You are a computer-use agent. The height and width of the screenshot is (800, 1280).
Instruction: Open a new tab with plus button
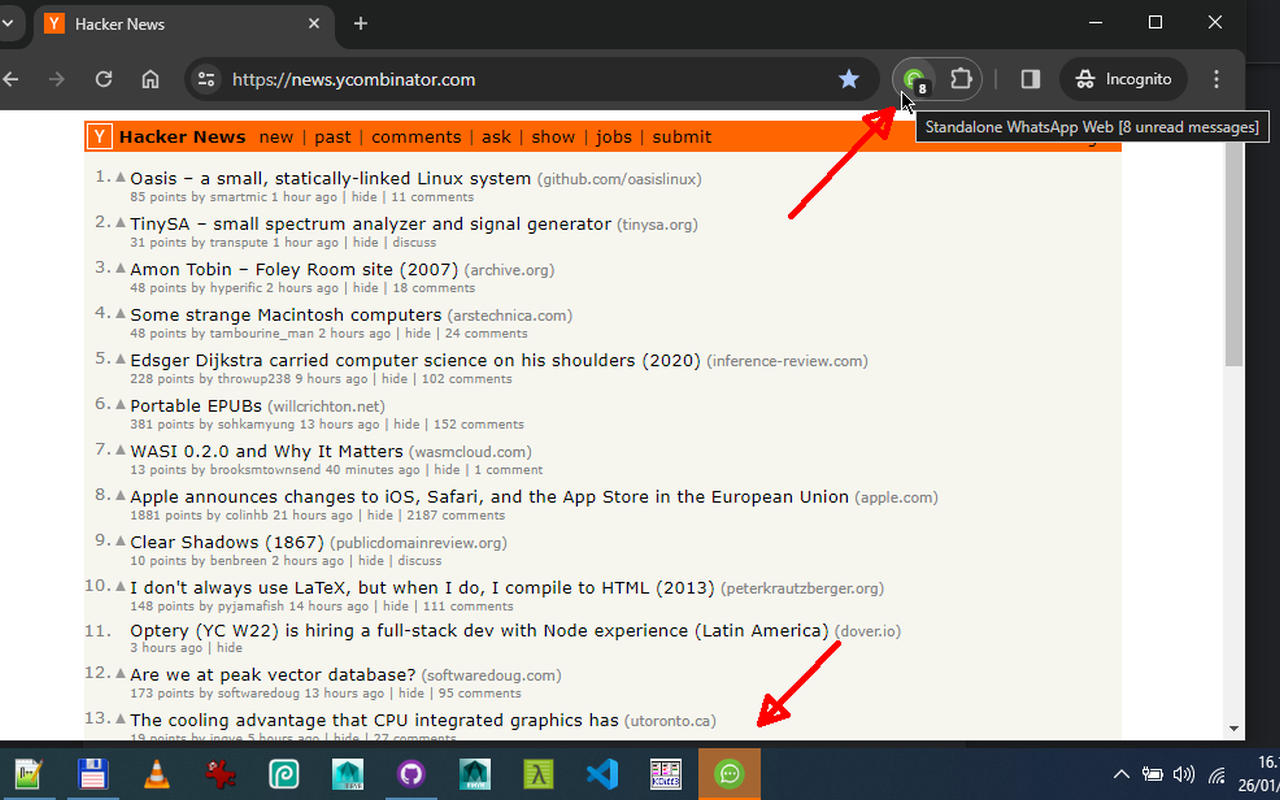coord(361,23)
